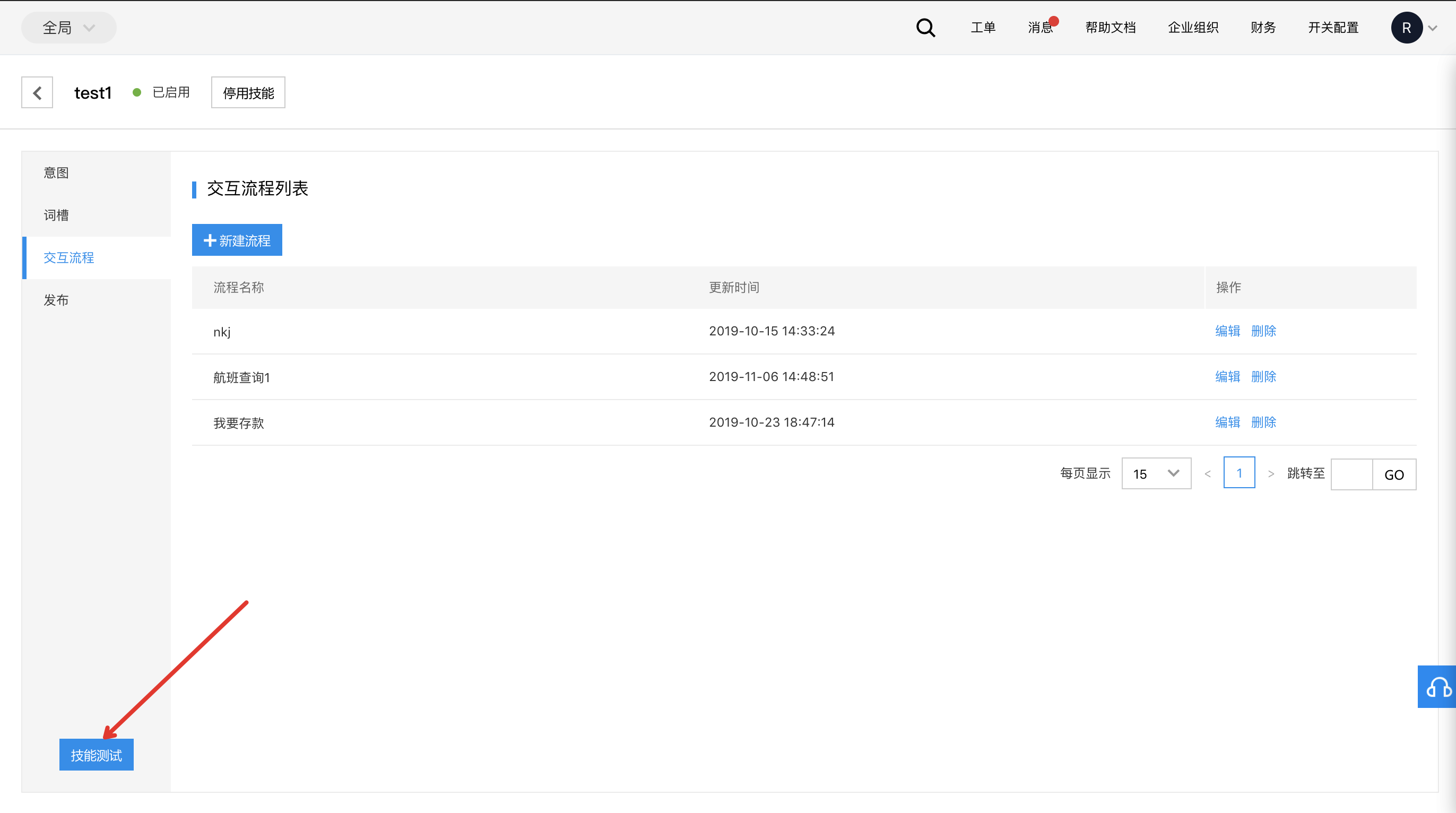Click the 已启用 status label
The height and width of the screenshot is (813, 1456).
tap(171, 92)
